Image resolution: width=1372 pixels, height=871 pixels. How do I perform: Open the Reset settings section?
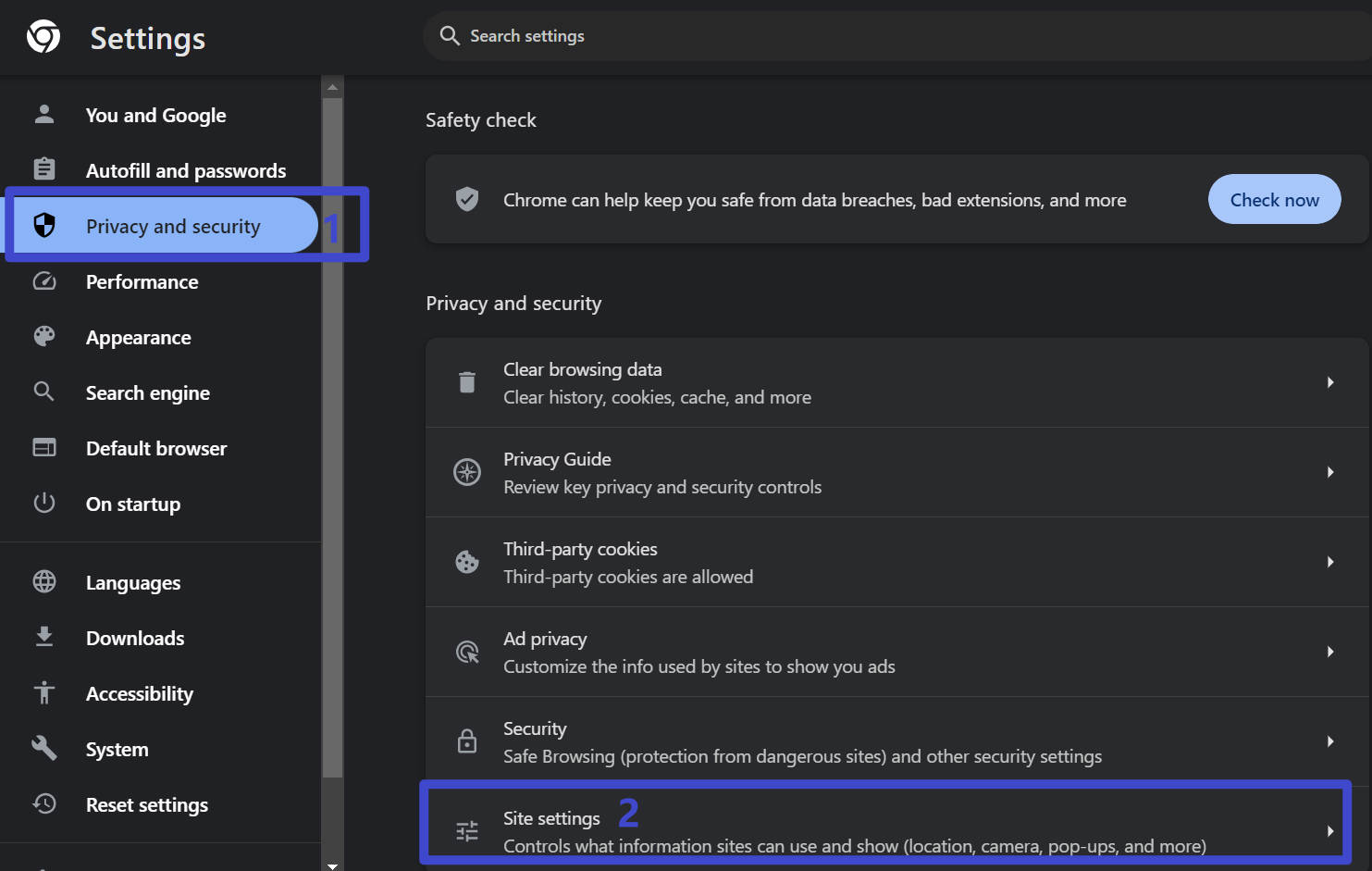pos(146,804)
